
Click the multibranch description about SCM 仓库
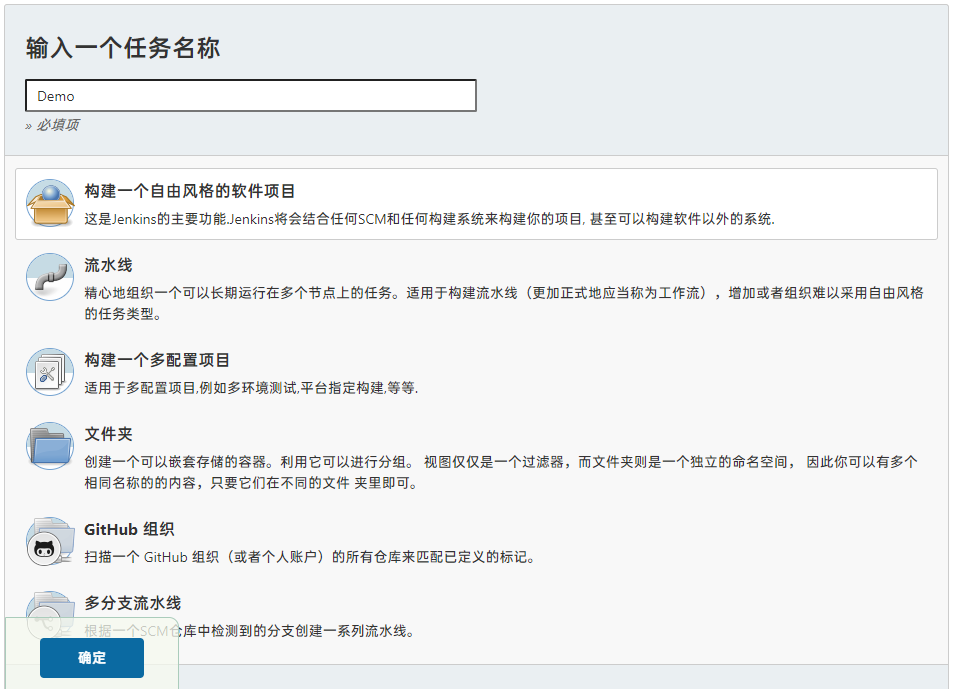click(250, 631)
